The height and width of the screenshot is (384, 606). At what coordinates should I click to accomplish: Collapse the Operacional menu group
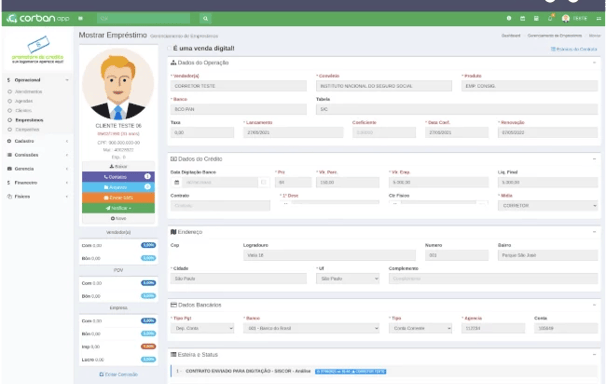pyautogui.click(x=37, y=80)
